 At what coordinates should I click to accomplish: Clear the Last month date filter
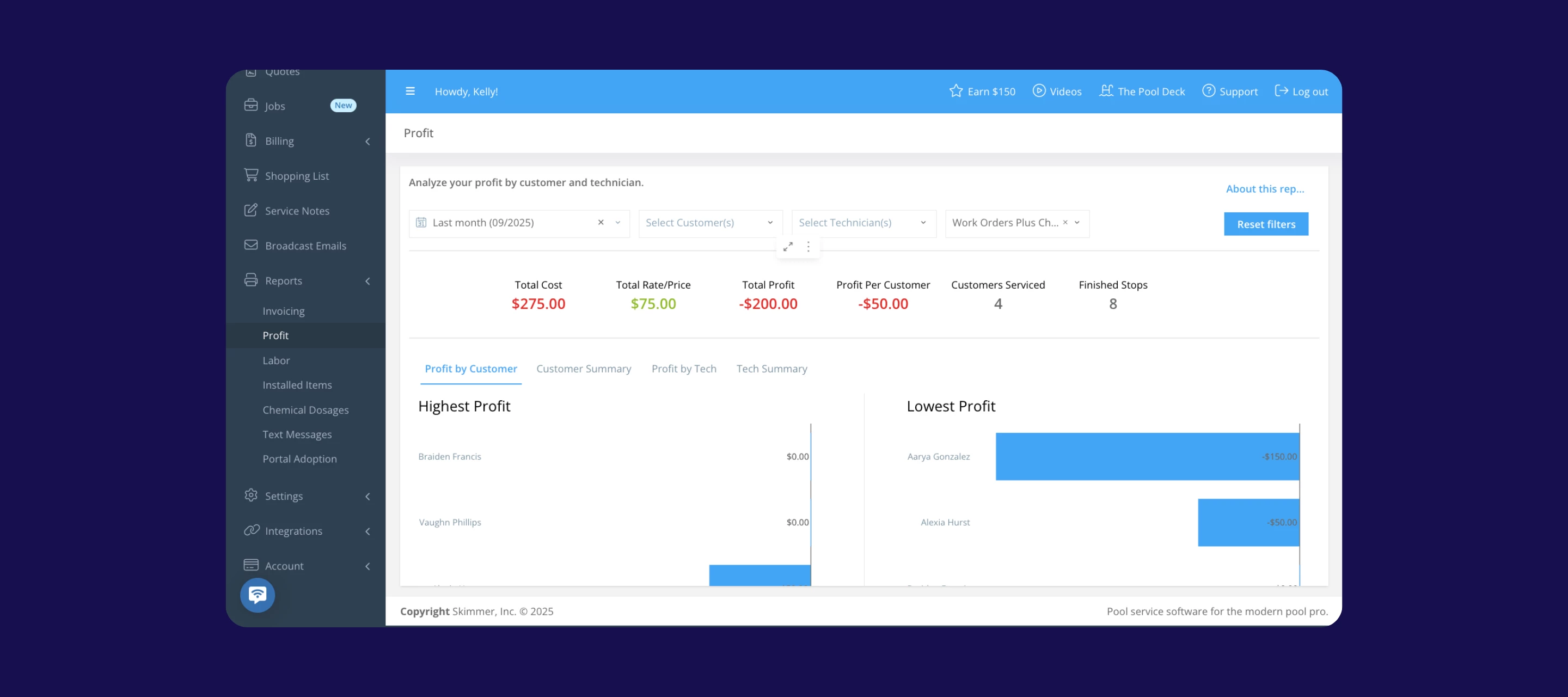click(x=601, y=223)
